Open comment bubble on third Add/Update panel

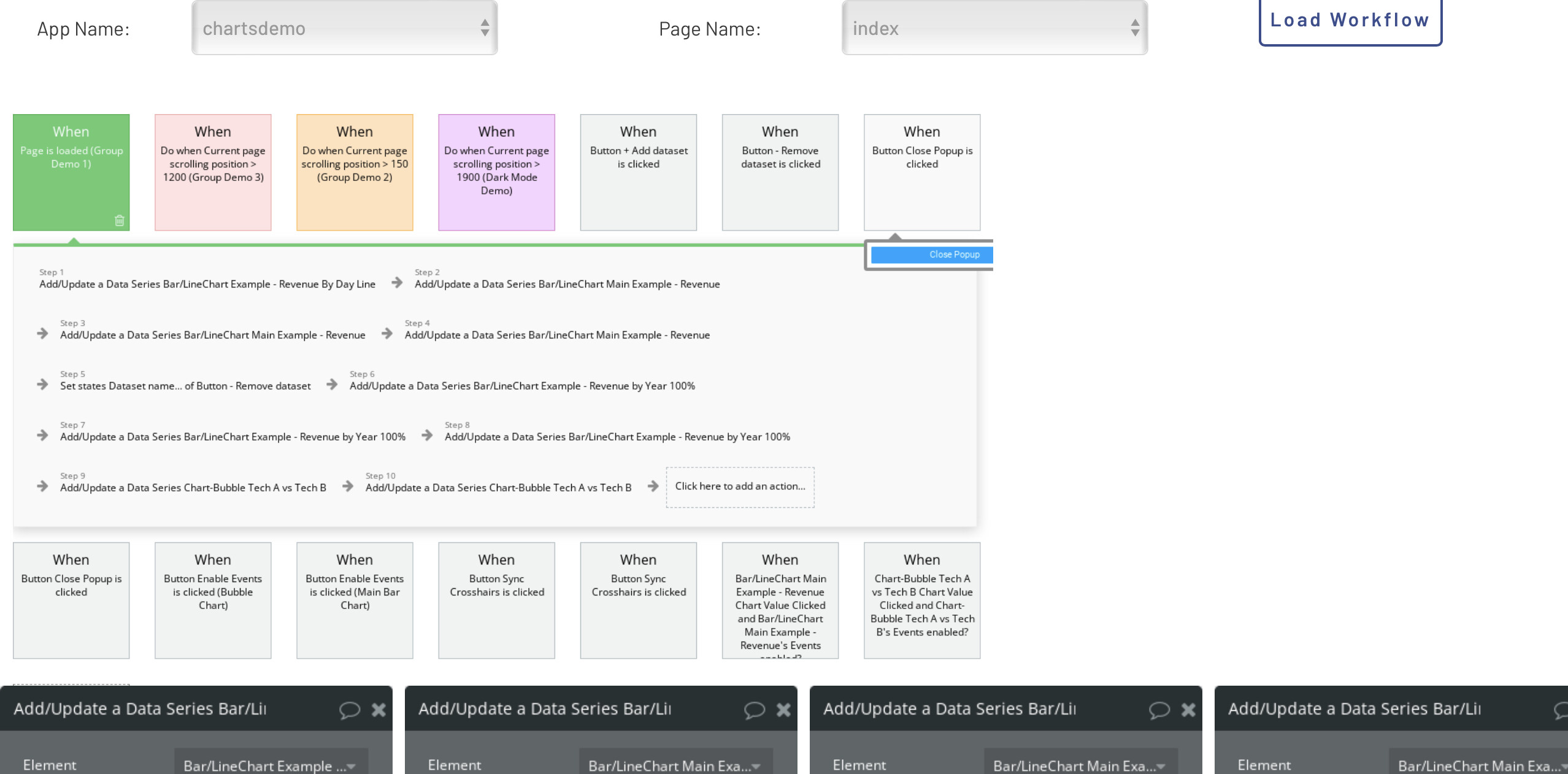(1159, 710)
